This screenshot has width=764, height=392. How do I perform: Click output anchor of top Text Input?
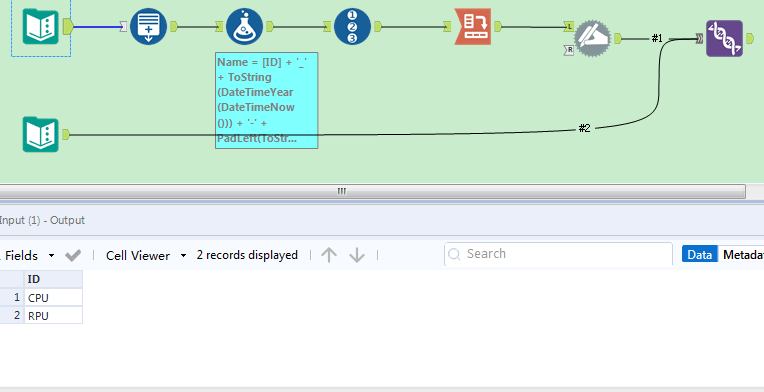(x=68, y=27)
